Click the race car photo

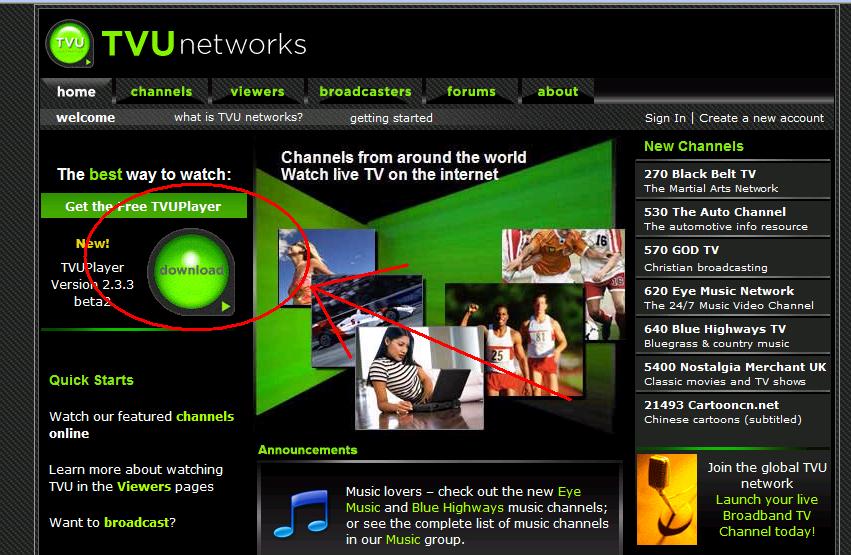367,304
